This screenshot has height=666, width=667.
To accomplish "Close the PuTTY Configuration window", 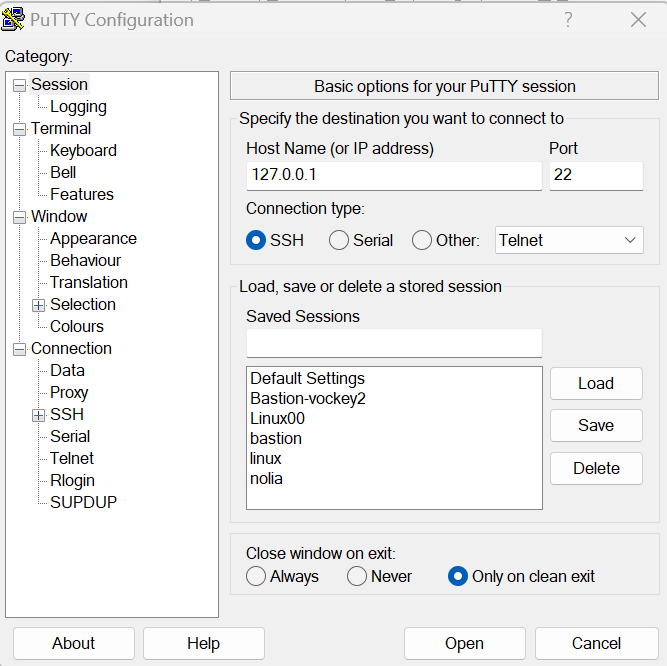I will pyautogui.click(x=638, y=20).
